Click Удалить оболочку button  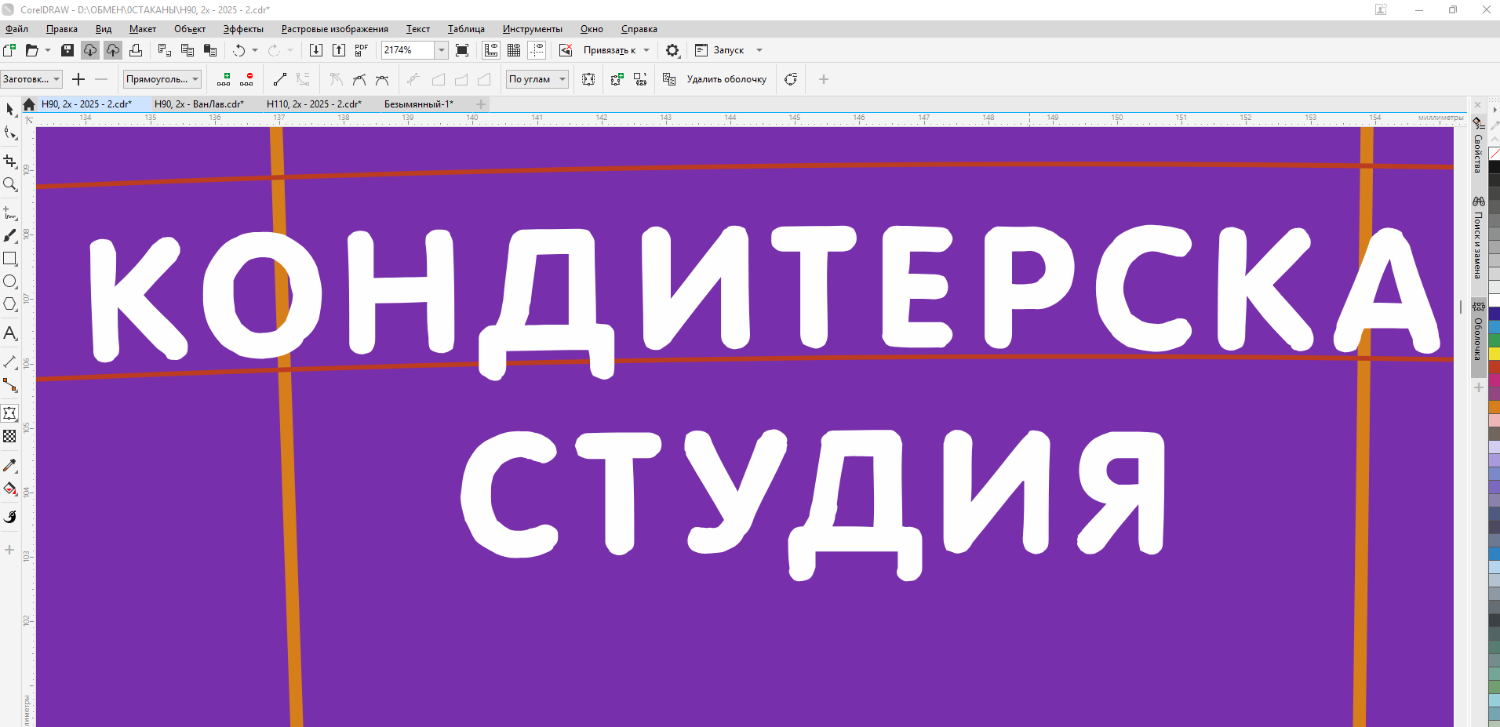coord(726,79)
